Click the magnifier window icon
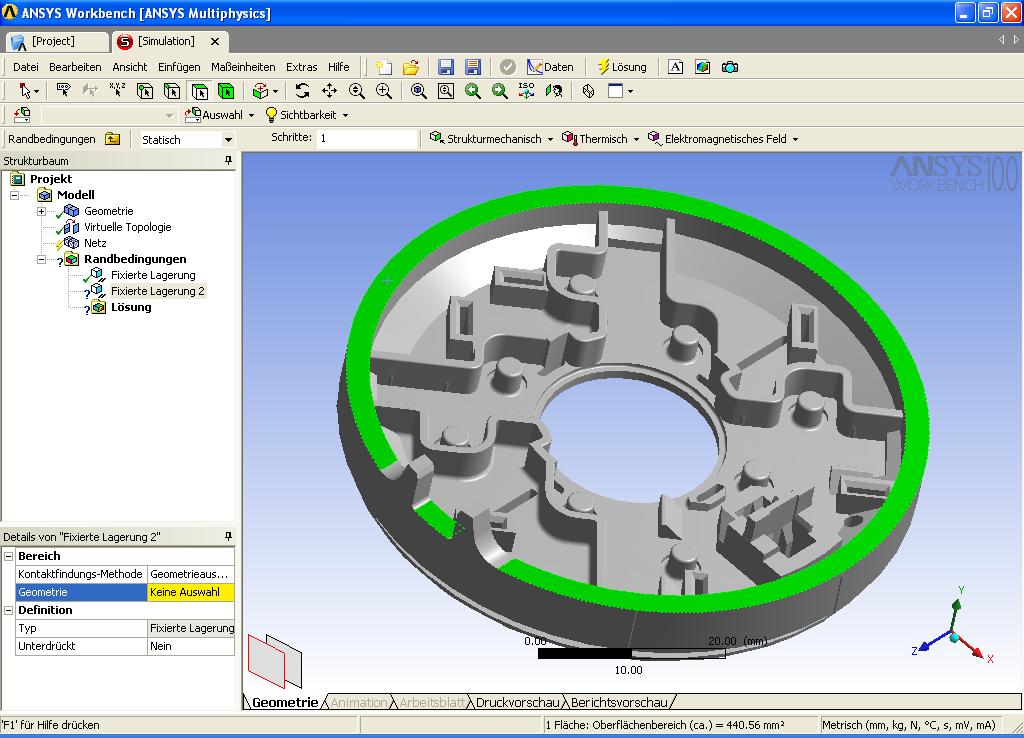Screen dimensions: 1024x738 coord(446,91)
